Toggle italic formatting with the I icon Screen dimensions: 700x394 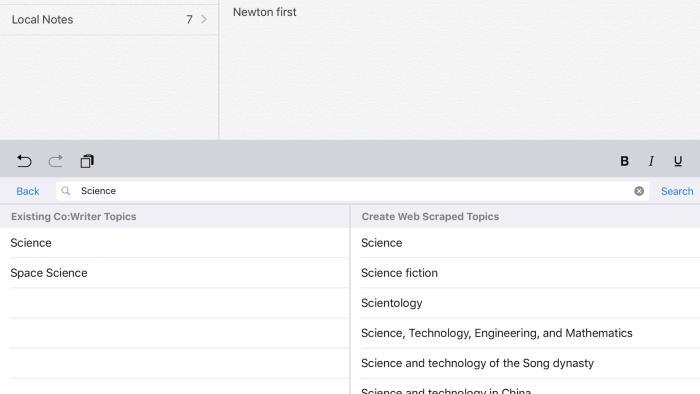pyautogui.click(x=651, y=161)
